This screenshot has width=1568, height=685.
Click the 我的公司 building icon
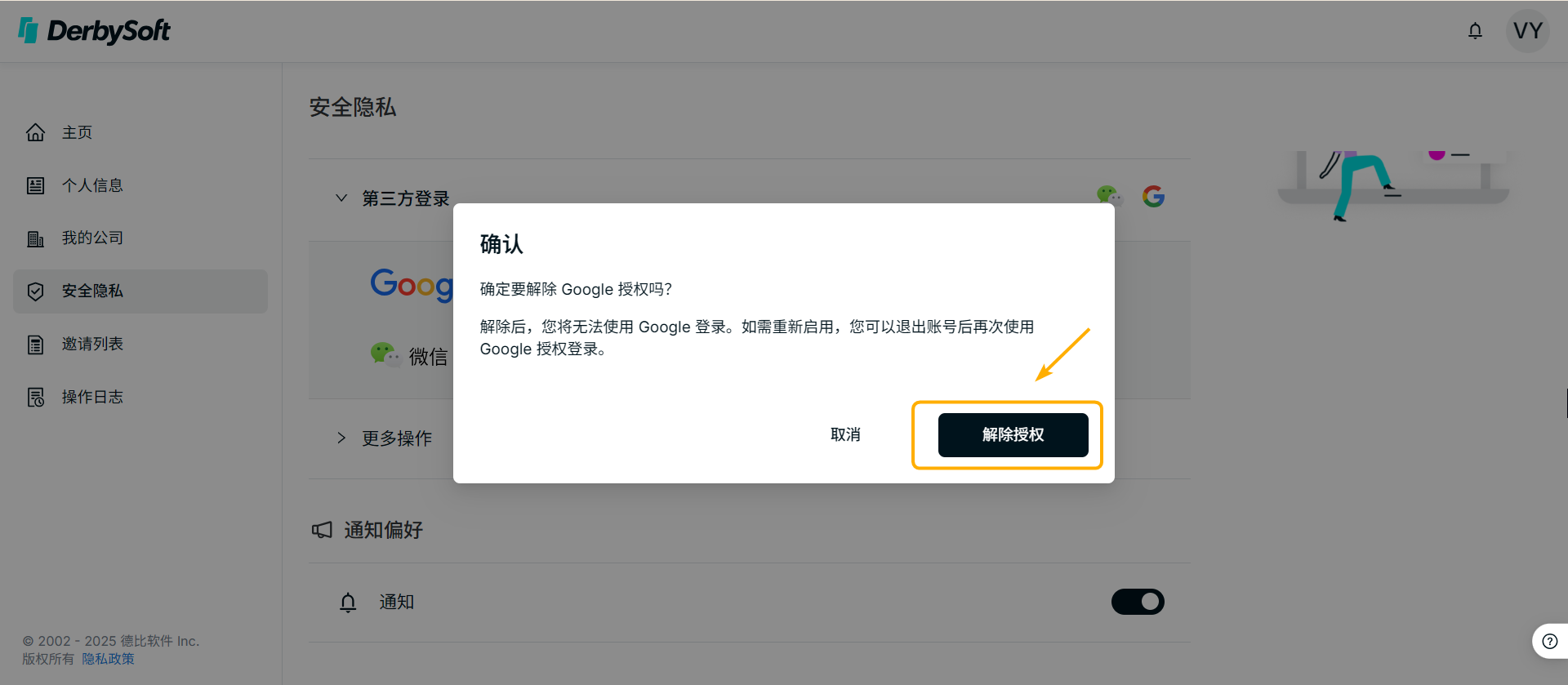tap(35, 238)
